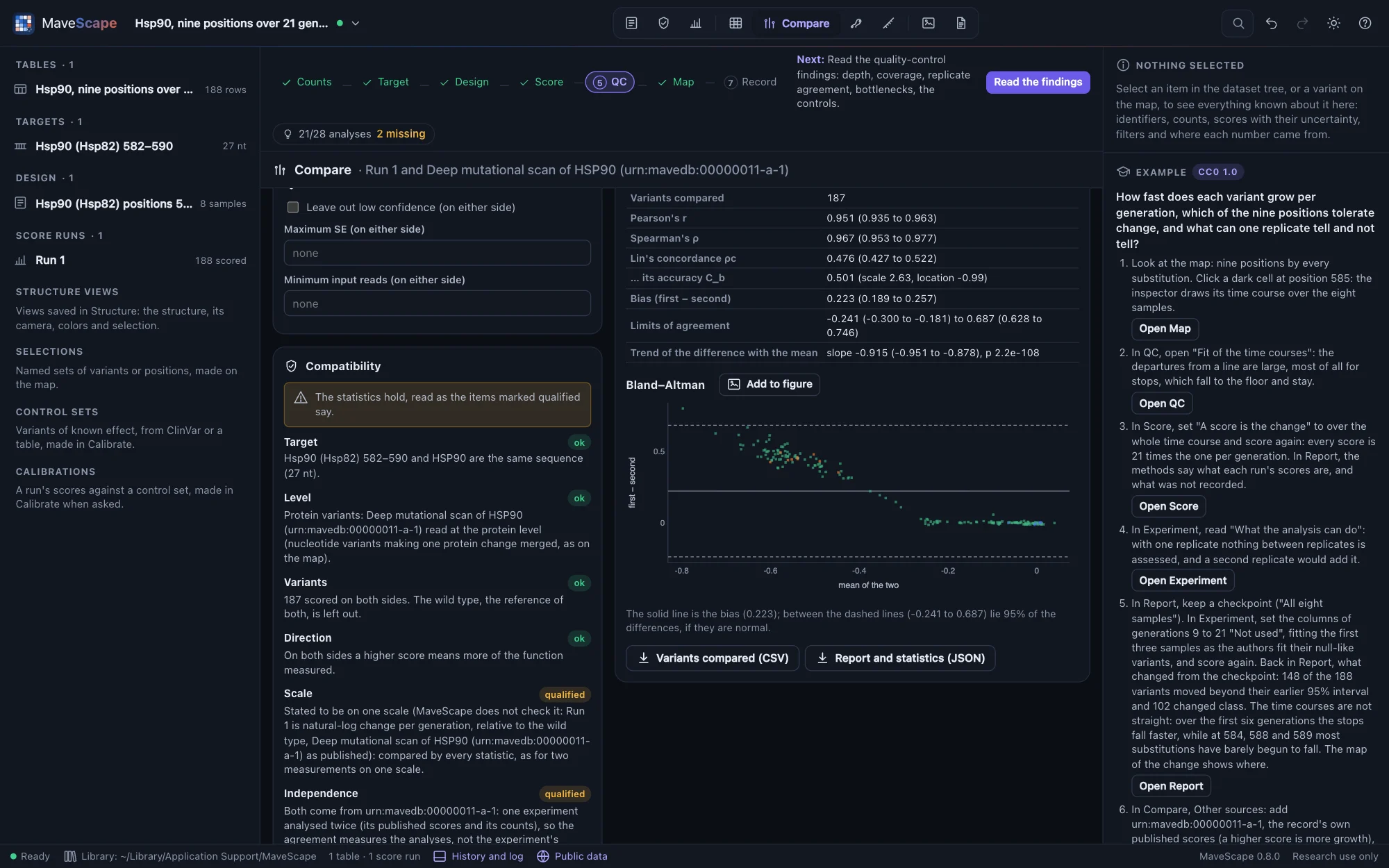Open the Map grid icon in toolbar
Viewport: 1389px width, 868px height.
[x=735, y=23]
